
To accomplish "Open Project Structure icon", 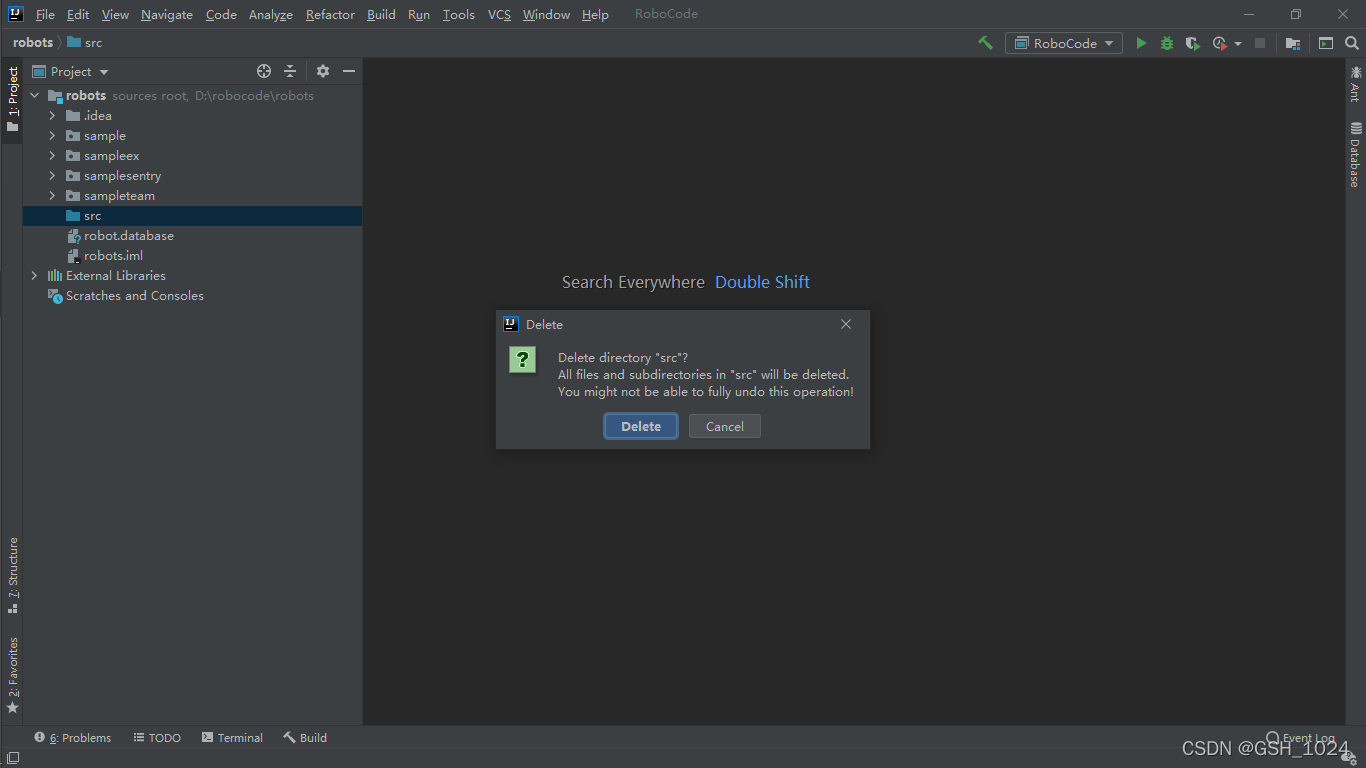I will (1293, 43).
